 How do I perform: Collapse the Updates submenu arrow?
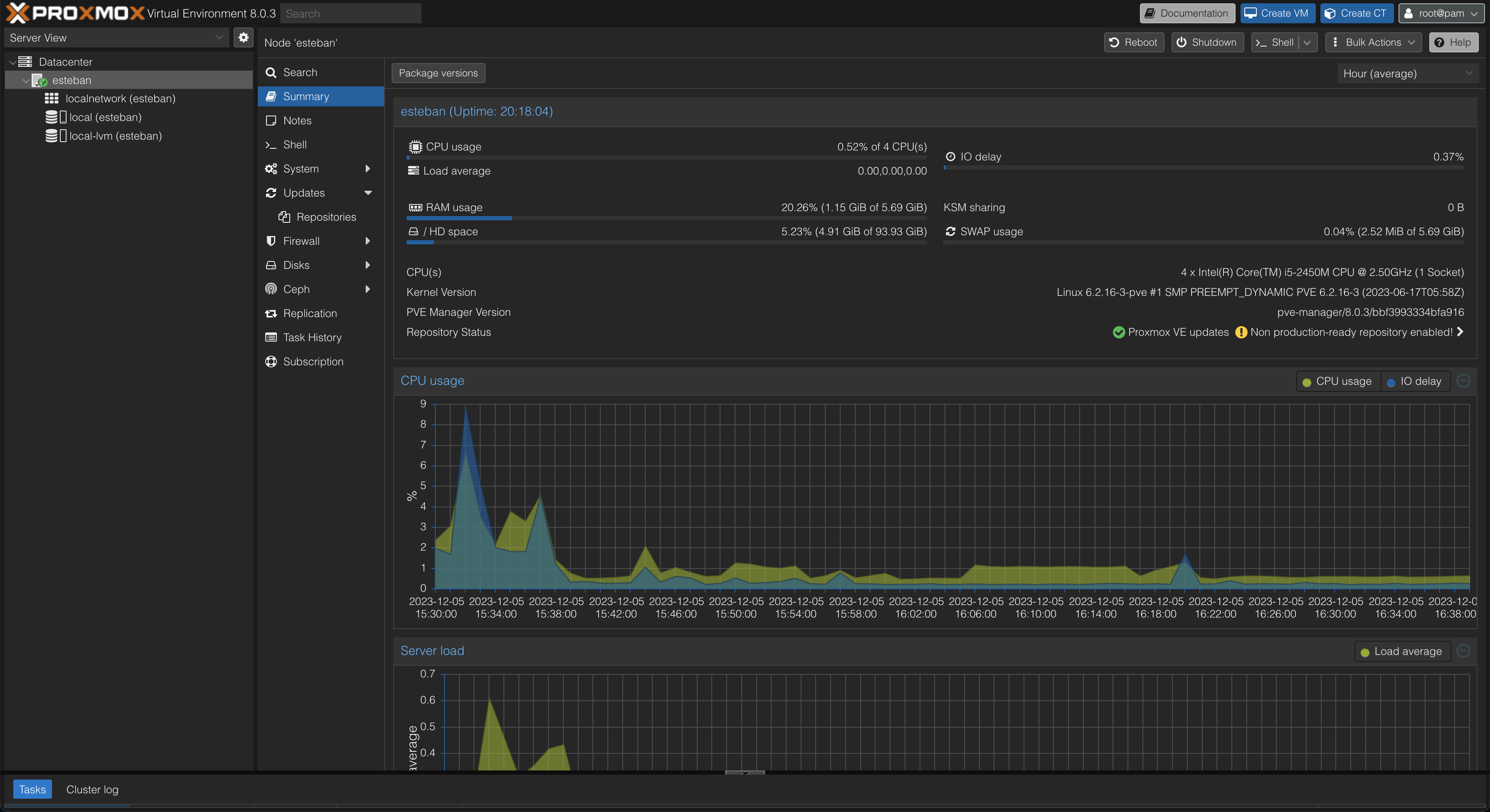pos(368,192)
